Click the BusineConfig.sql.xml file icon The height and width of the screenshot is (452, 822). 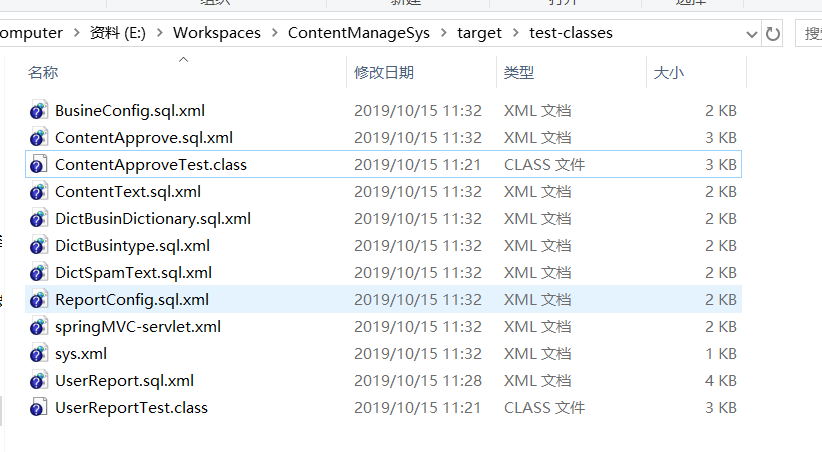click(39, 111)
